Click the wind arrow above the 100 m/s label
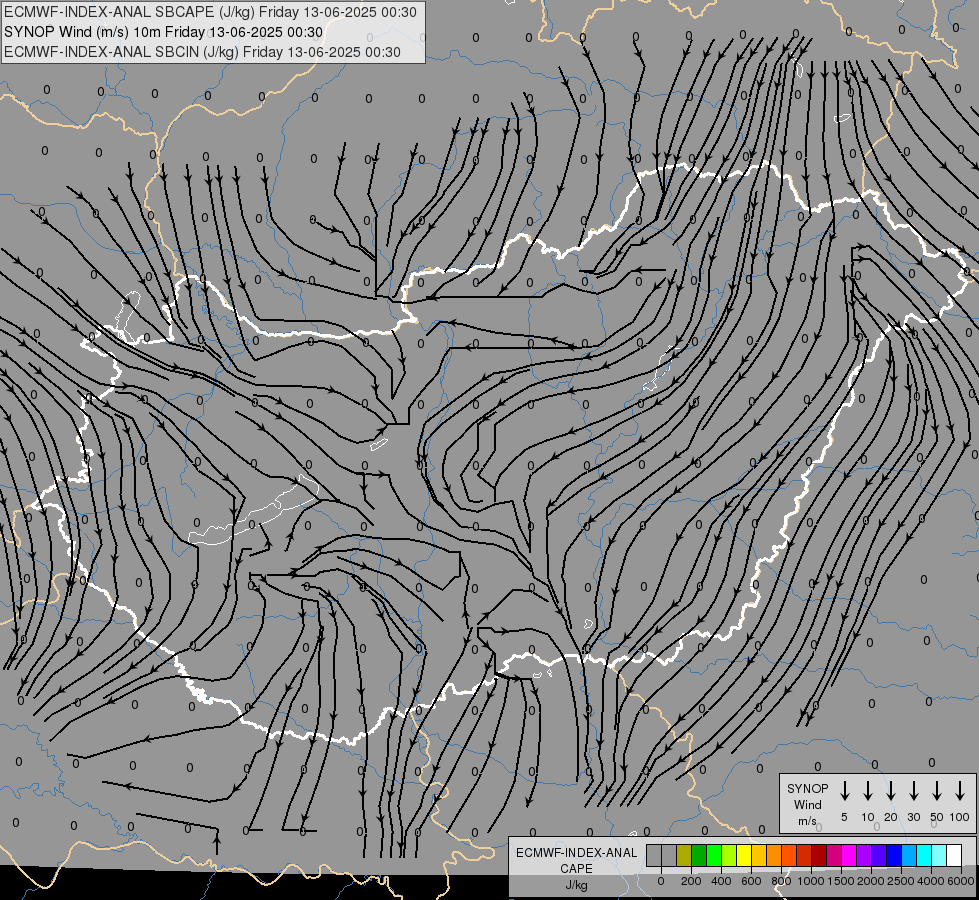The image size is (979, 900). tap(960, 791)
